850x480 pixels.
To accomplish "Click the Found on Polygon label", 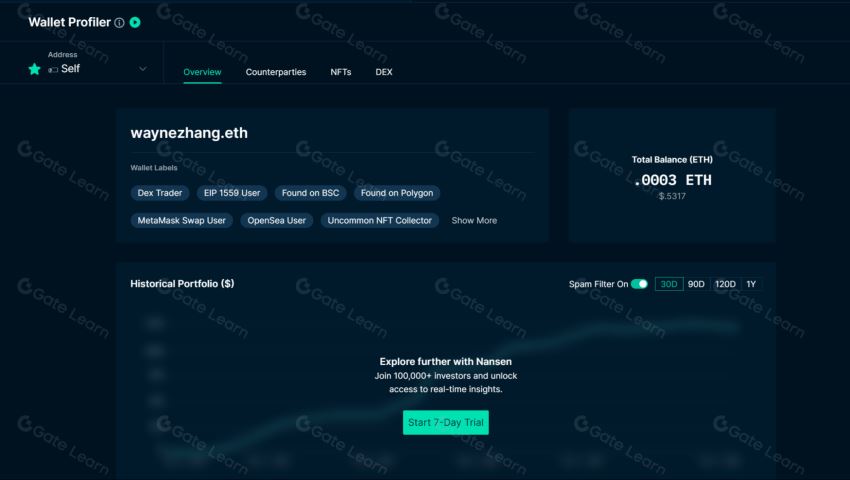I will (x=397, y=193).
